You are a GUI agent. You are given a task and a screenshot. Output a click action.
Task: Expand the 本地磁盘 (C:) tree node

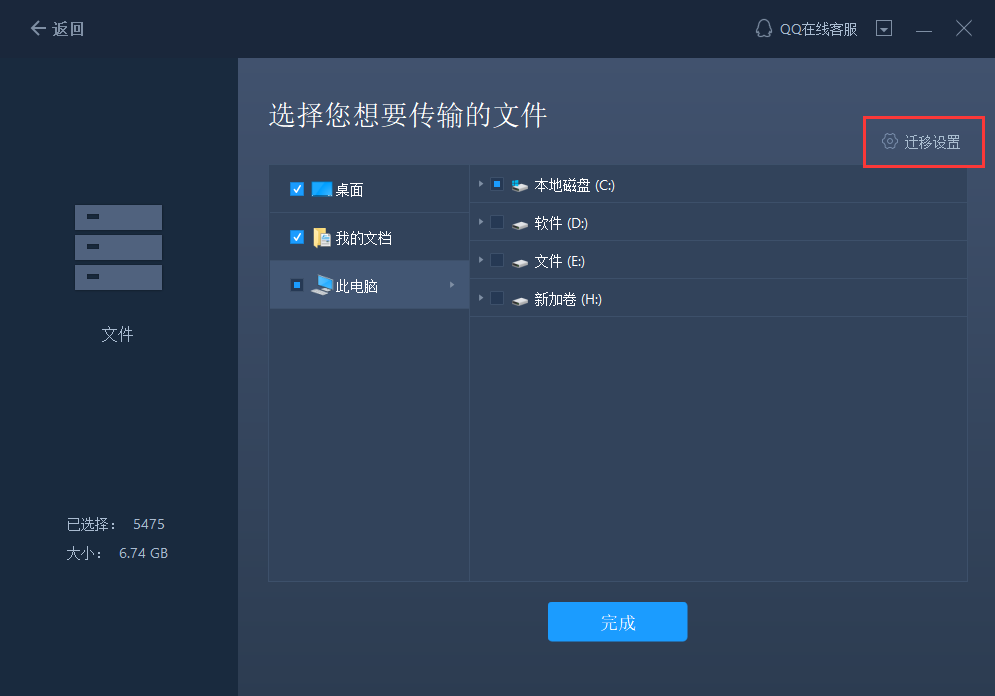(x=480, y=184)
